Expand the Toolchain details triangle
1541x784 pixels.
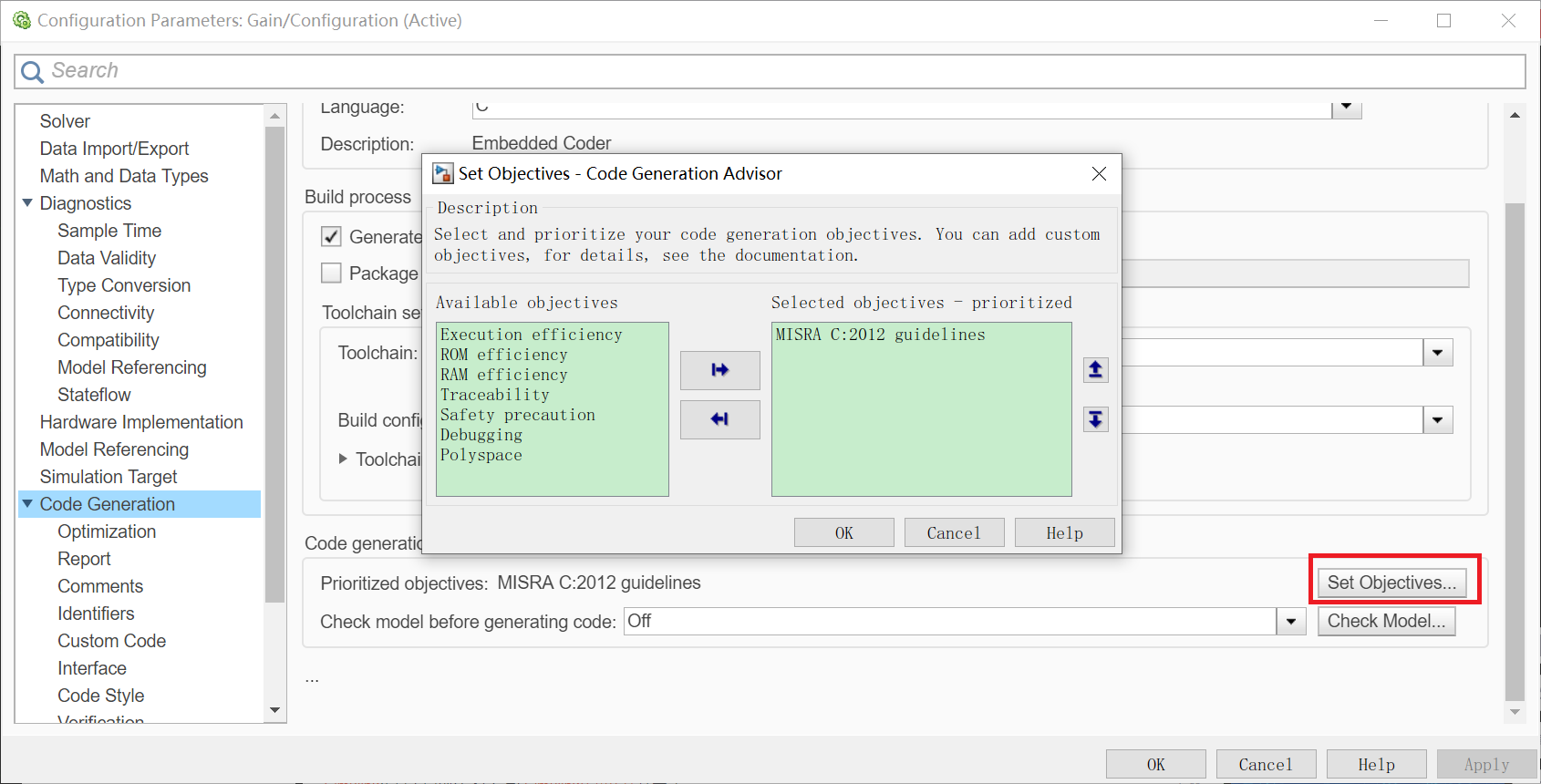(343, 459)
